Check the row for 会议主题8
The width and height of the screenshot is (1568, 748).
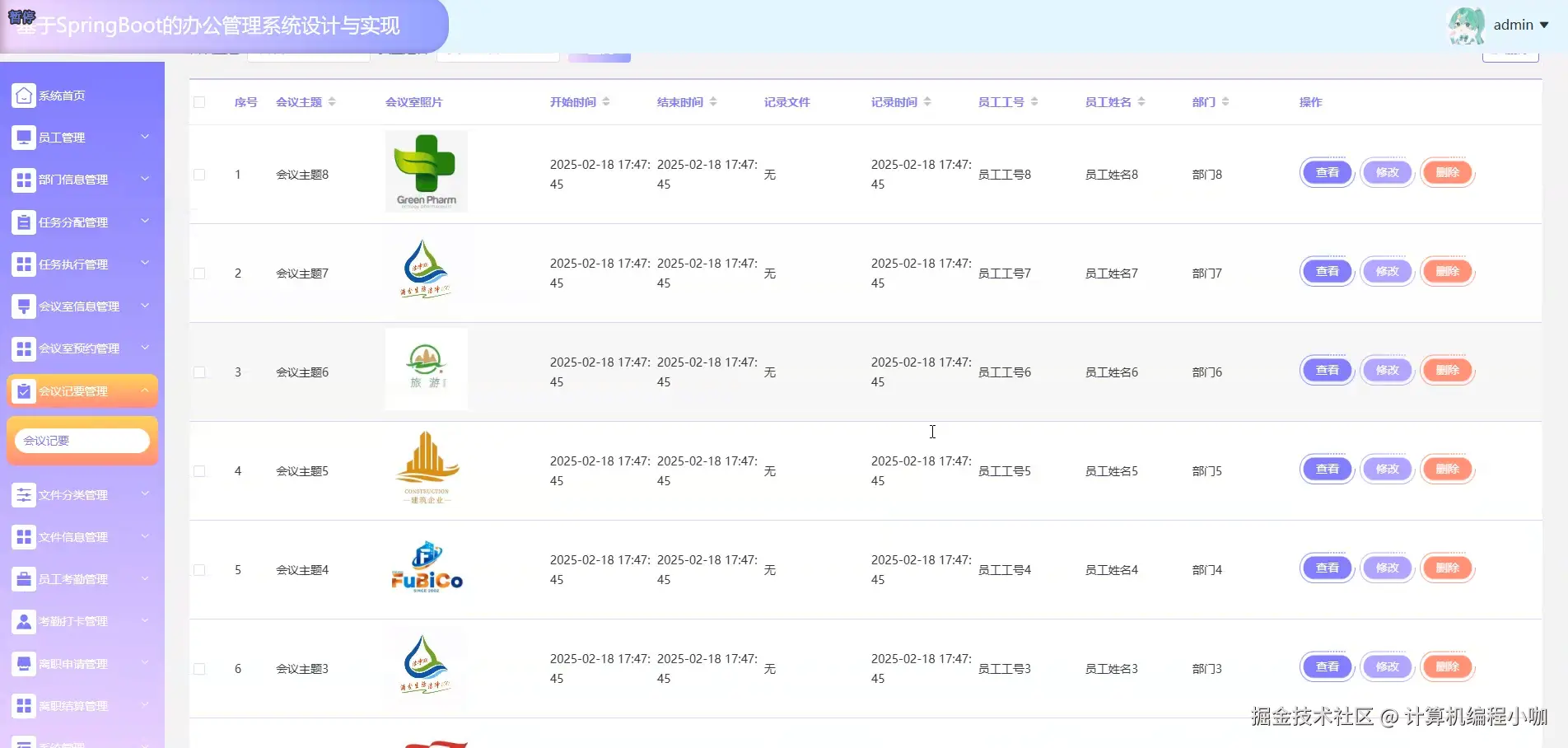pyautogui.click(x=199, y=175)
